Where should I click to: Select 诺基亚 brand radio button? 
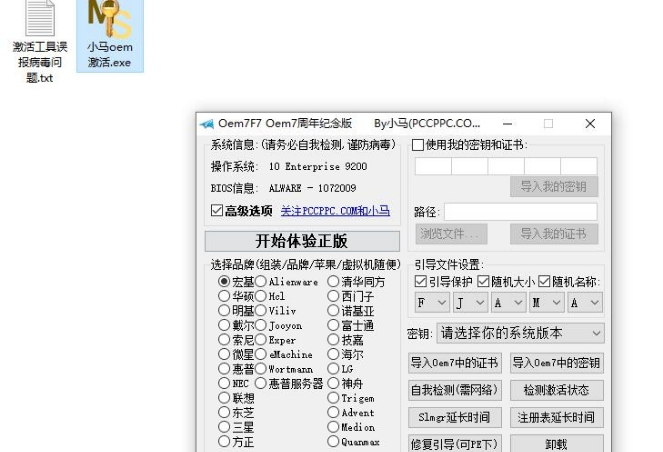tap(333, 310)
